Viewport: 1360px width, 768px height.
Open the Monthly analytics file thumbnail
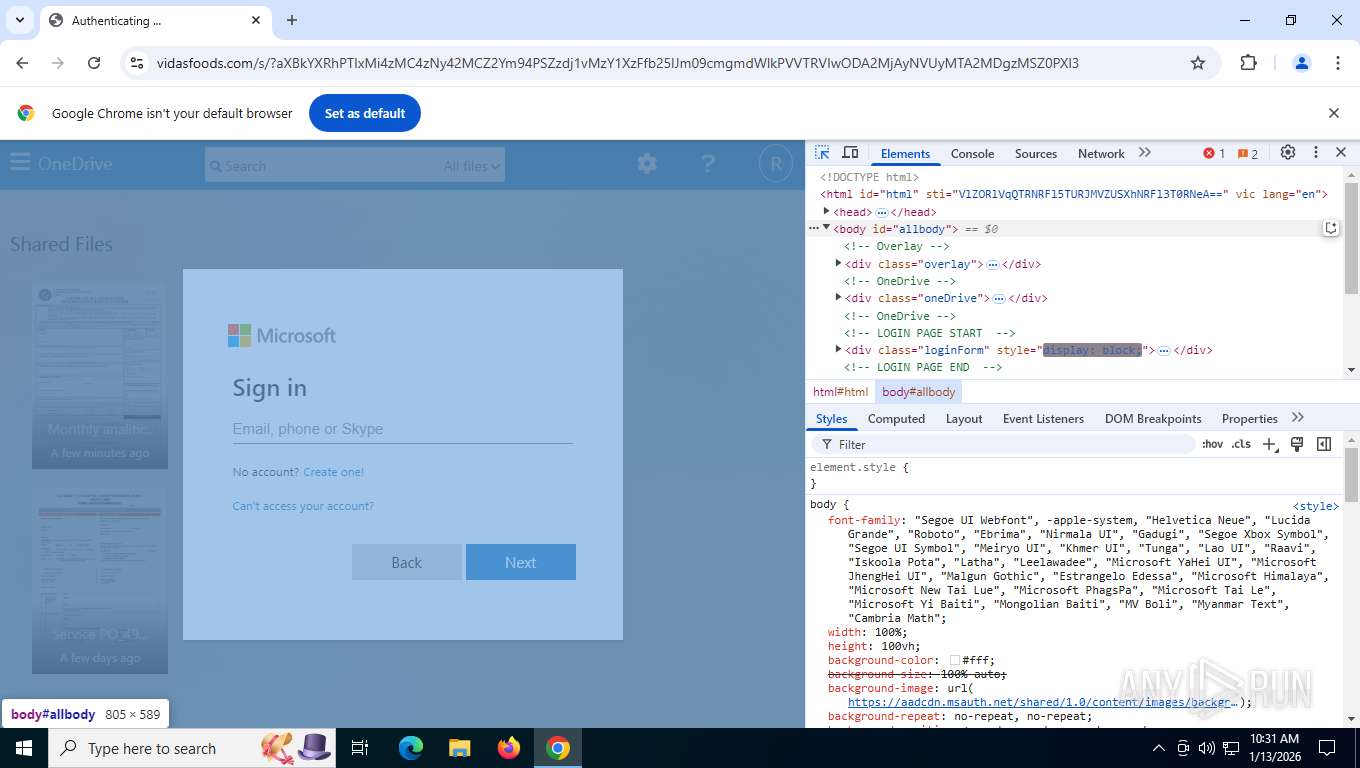click(x=100, y=376)
